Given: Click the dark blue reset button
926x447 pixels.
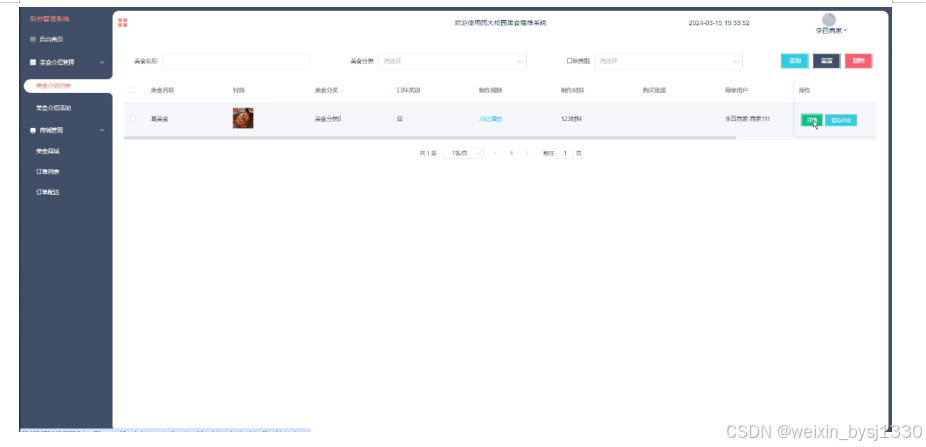Looking at the screenshot, I should (x=826, y=61).
